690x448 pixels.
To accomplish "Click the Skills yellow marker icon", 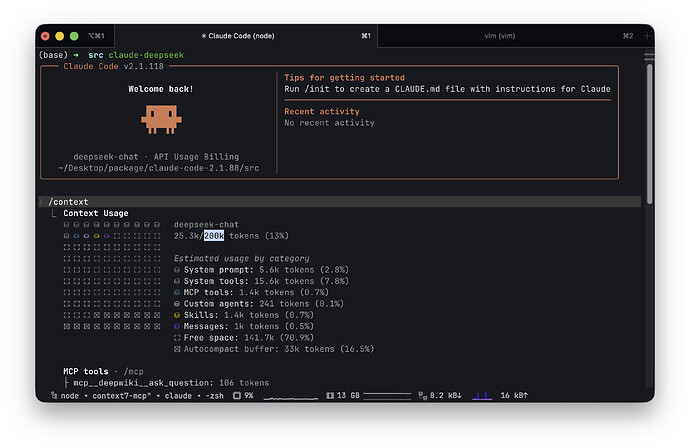I will tap(177, 315).
